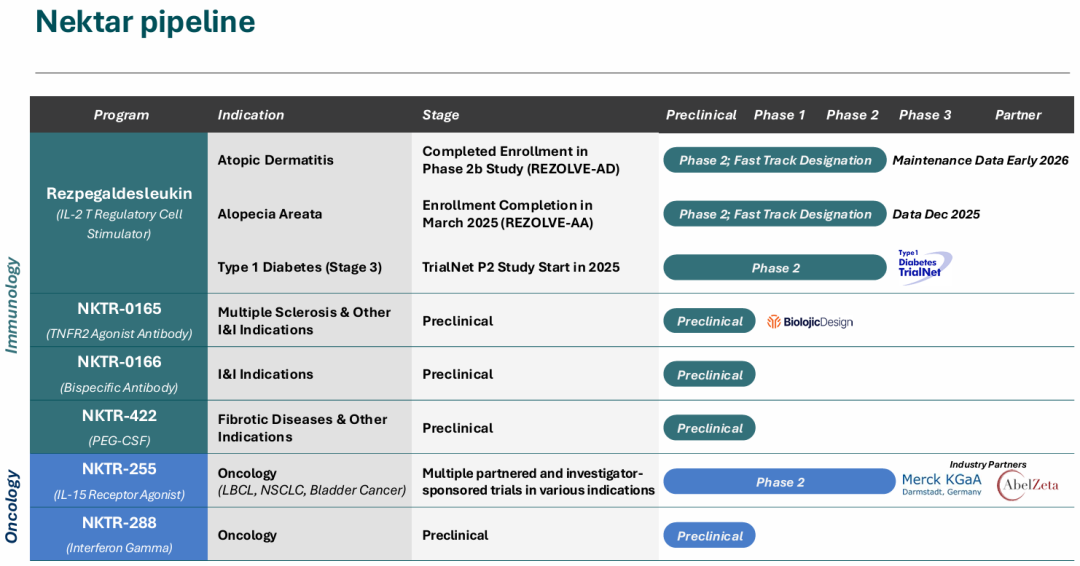Viewport: 1080px width, 566px height.
Task: Select the Rezpegaldesleukin program cell
Action: coord(118,213)
